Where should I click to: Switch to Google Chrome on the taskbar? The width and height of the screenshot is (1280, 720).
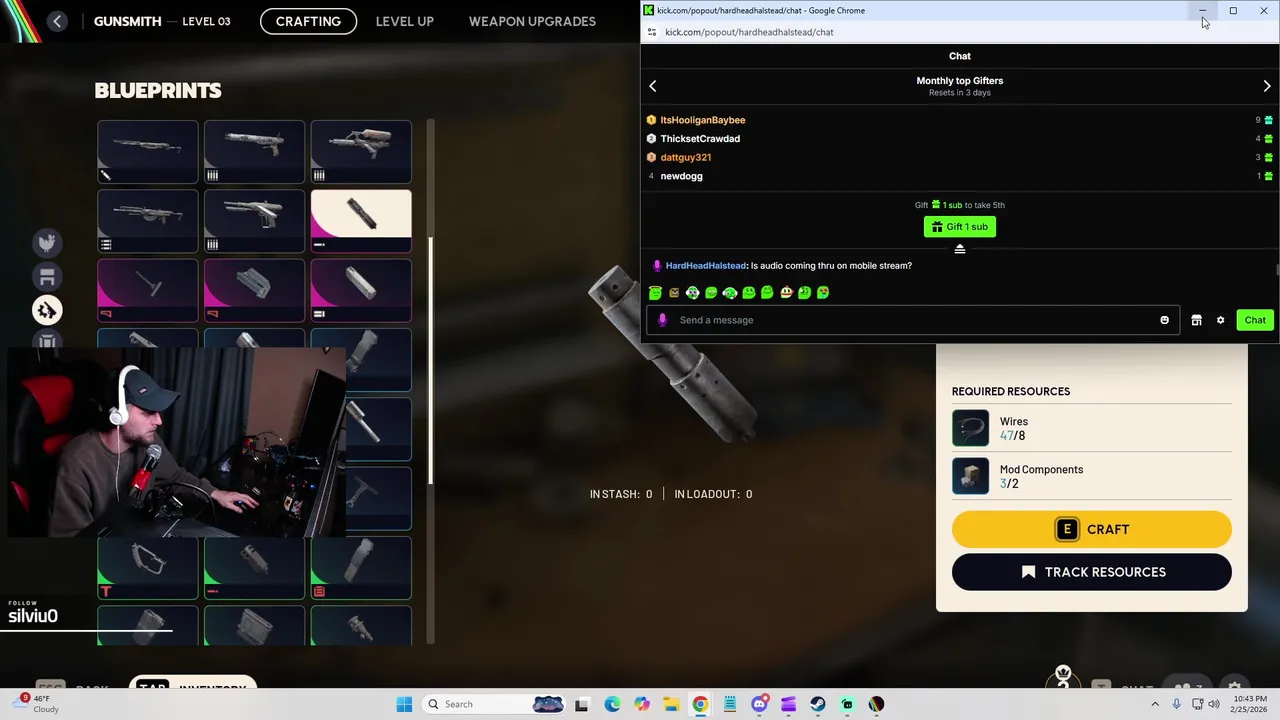tap(700, 704)
